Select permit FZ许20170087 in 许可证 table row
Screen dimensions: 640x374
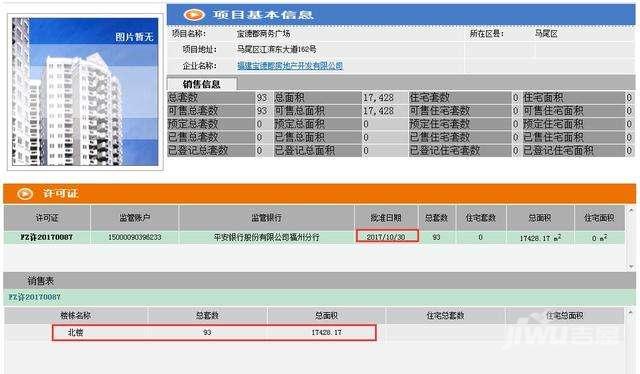47,237
